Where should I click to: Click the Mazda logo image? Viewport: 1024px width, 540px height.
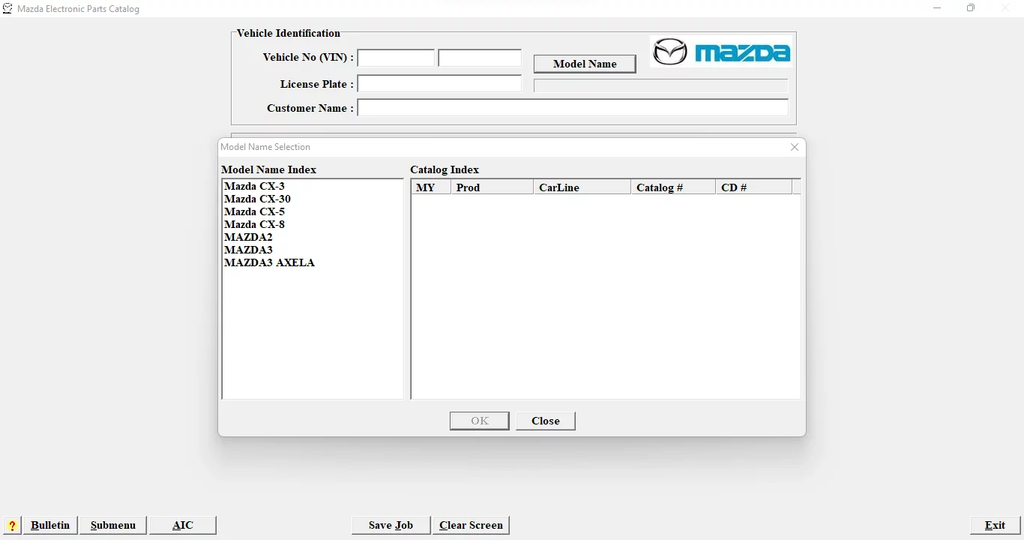[x=721, y=52]
